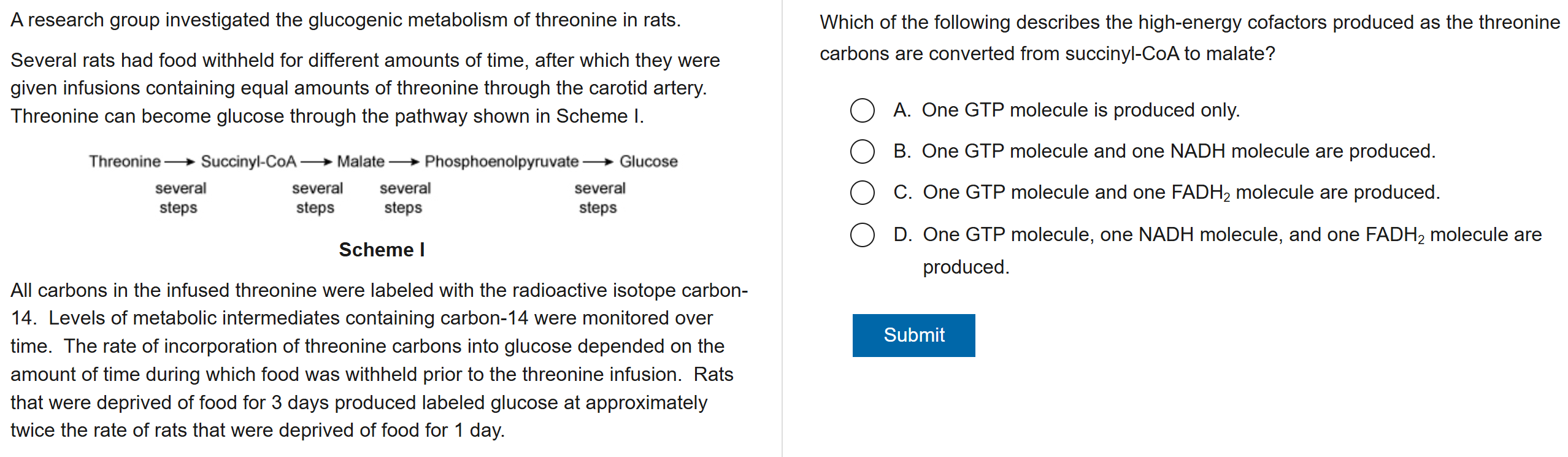Screen dimensions: 1568x457
Task: Click "Succinyl-CoA" in the pathway diagram
Action: (248, 161)
